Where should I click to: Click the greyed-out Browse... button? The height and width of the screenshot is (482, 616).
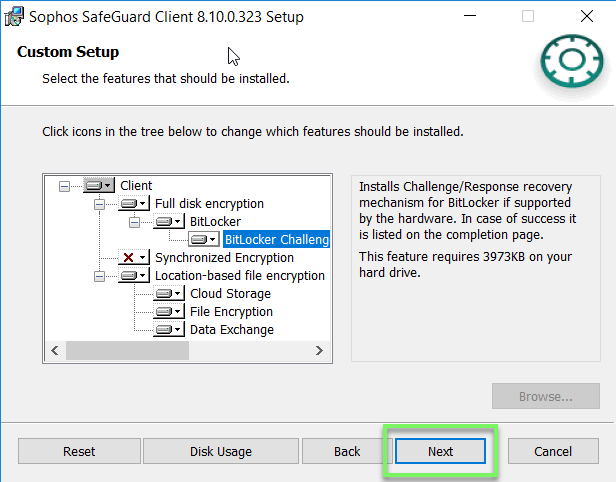pos(546,396)
